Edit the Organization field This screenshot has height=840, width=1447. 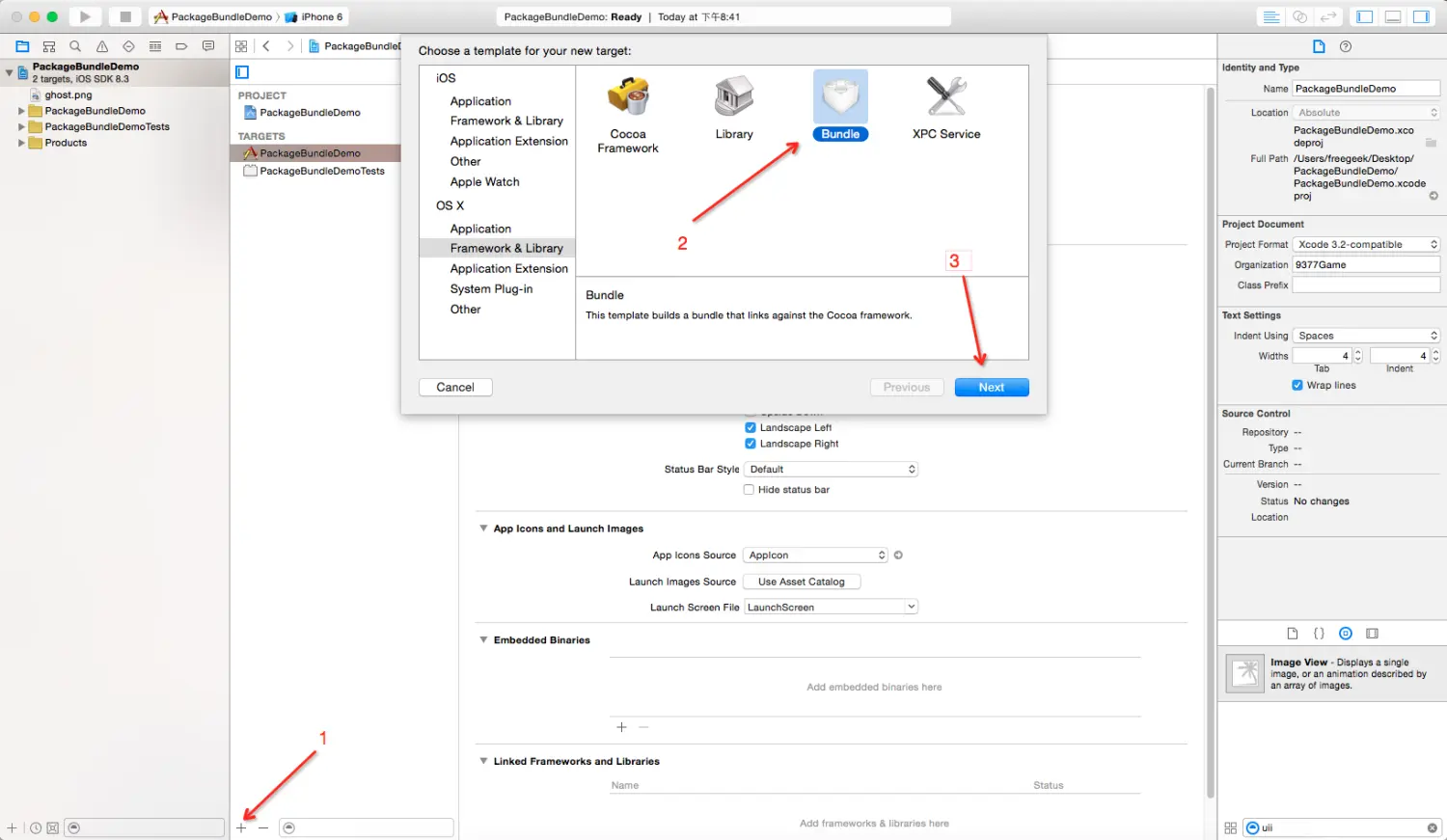pyautogui.click(x=1366, y=264)
